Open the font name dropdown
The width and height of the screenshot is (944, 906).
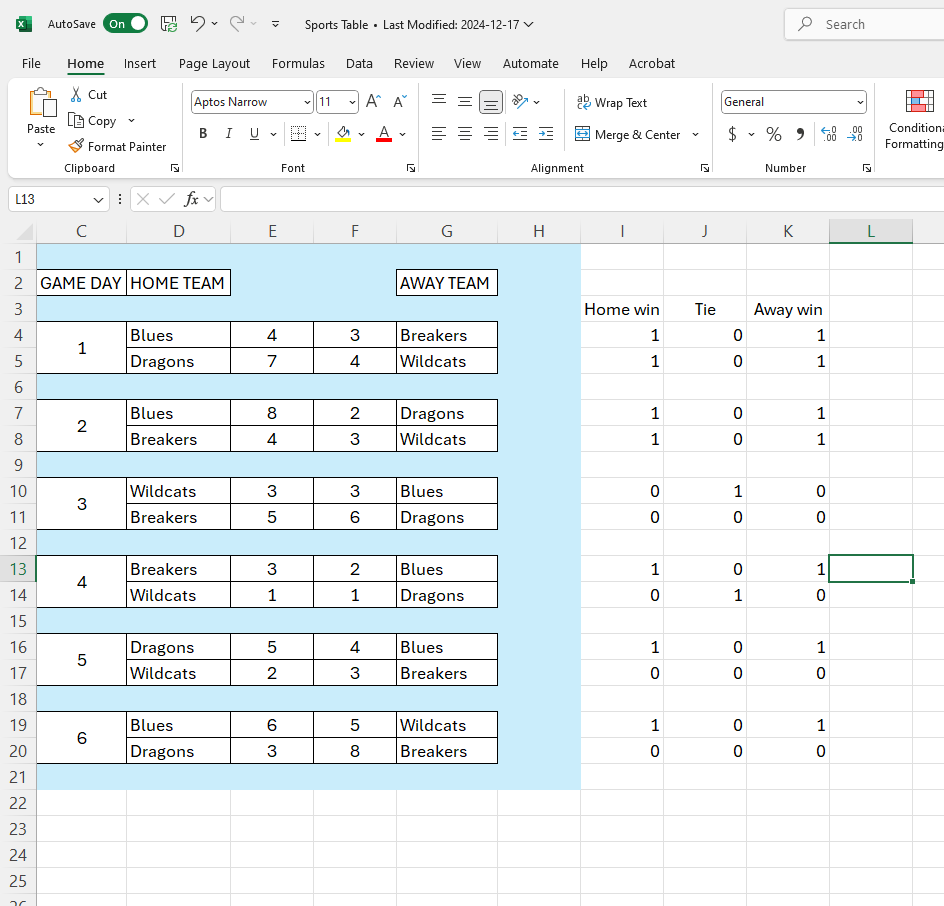point(306,102)
